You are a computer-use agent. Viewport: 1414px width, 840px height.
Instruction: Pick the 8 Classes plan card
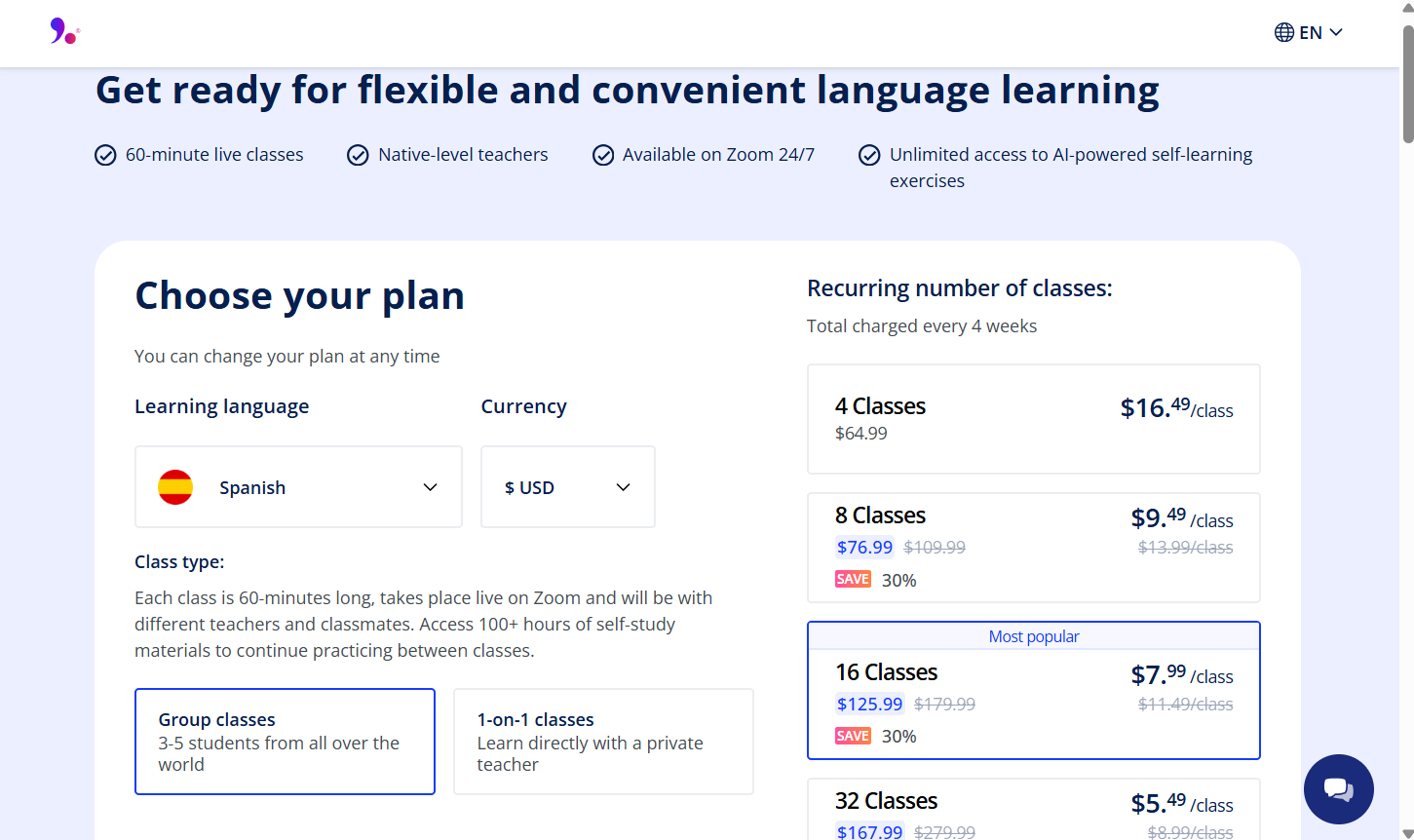1033,547
